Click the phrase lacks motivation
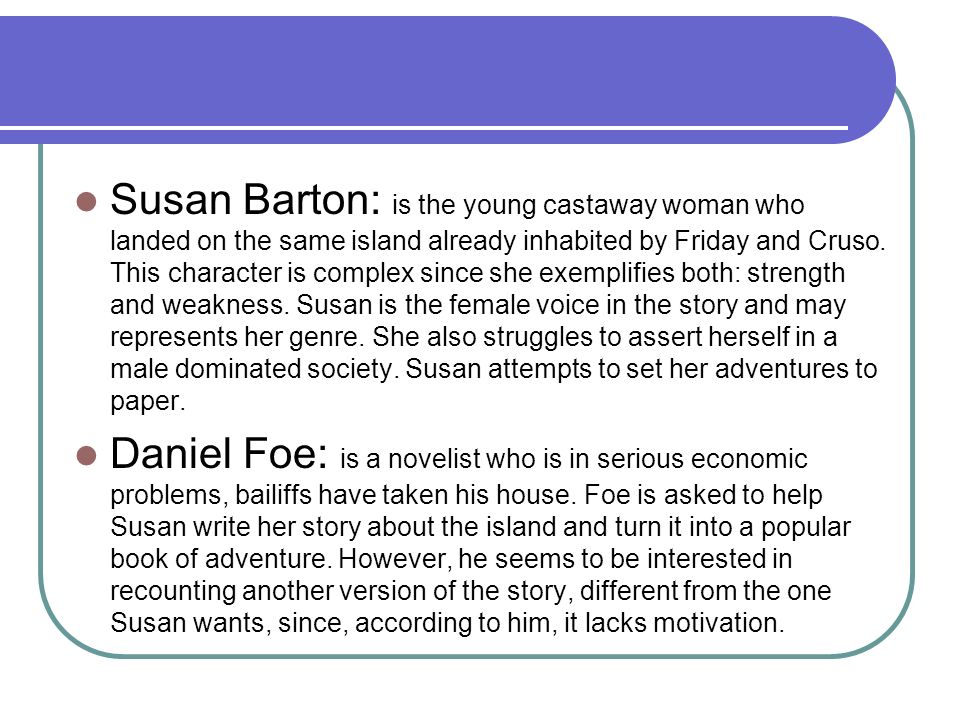Image resolution: width=960 pixels, height=720 pixels. tap(684, 623)
